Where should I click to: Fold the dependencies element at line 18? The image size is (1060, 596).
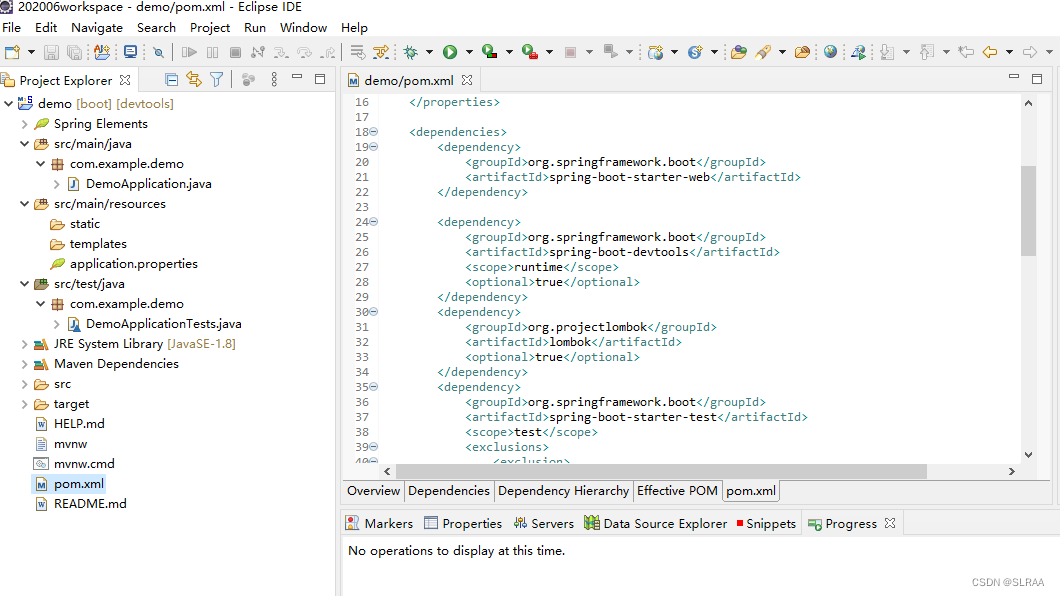tap(374, 132)
